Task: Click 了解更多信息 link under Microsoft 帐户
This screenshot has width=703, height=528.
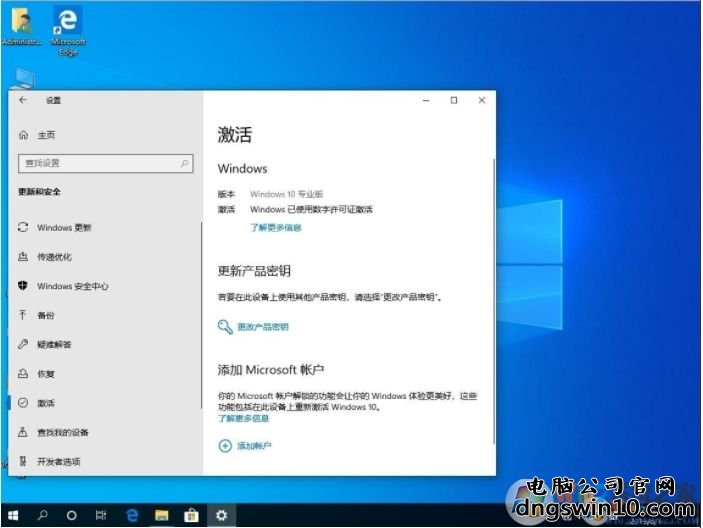Action: [x=243, y=418]
